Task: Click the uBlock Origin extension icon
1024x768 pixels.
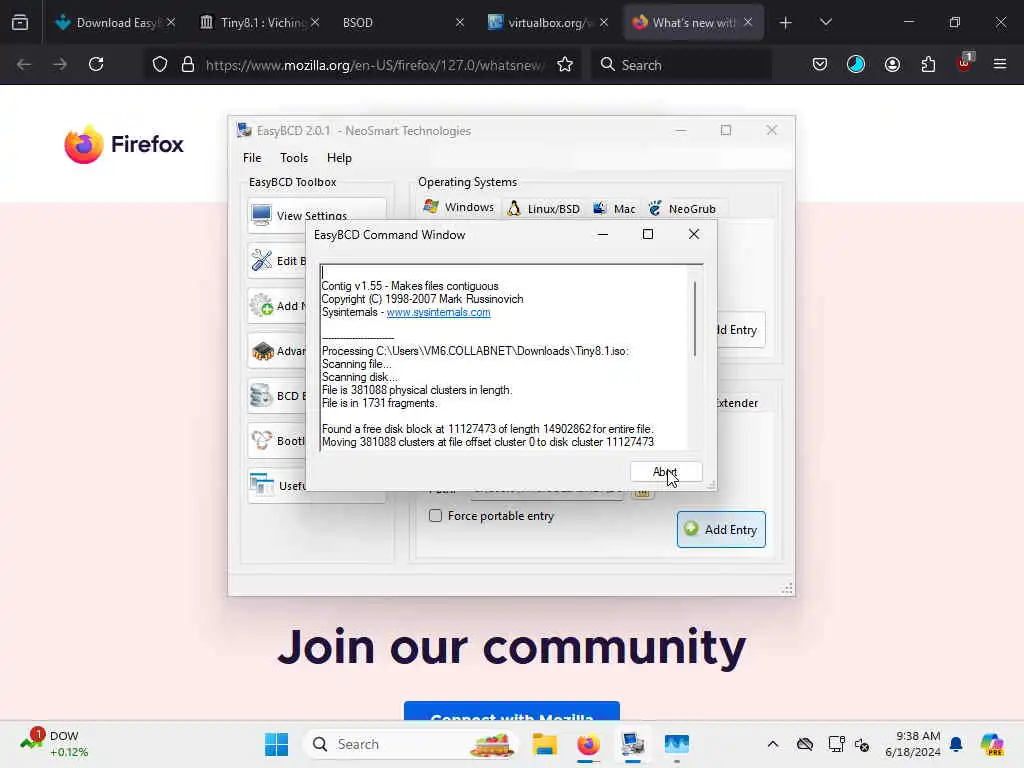Action: click(x=965, y=63)
